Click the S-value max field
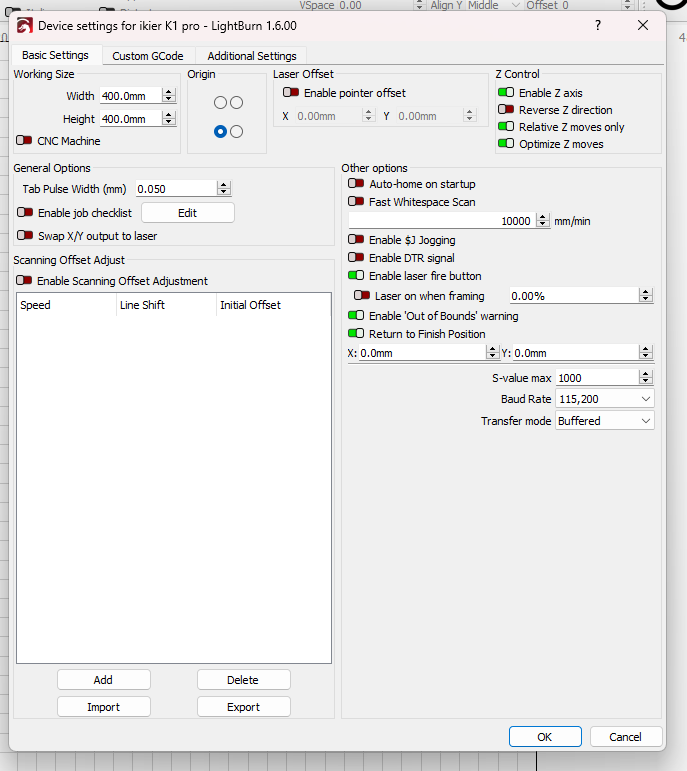 [x=597, y=378]
